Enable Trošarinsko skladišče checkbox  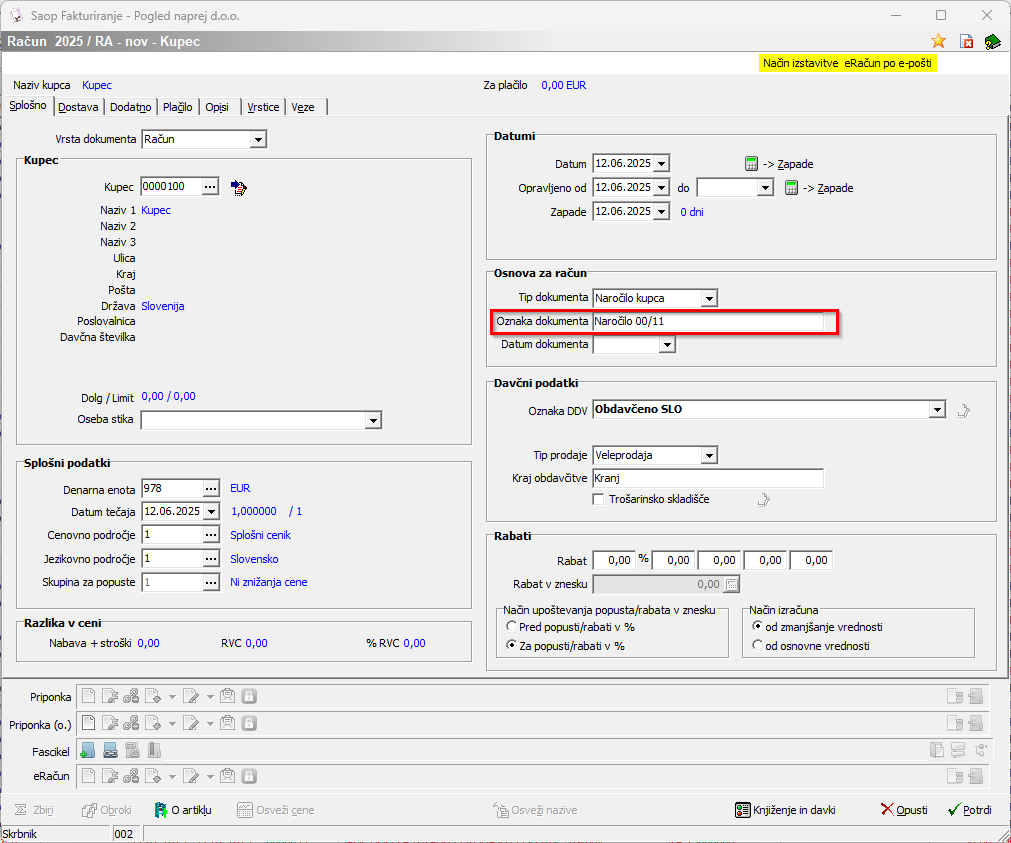click(x=599, y=499)
